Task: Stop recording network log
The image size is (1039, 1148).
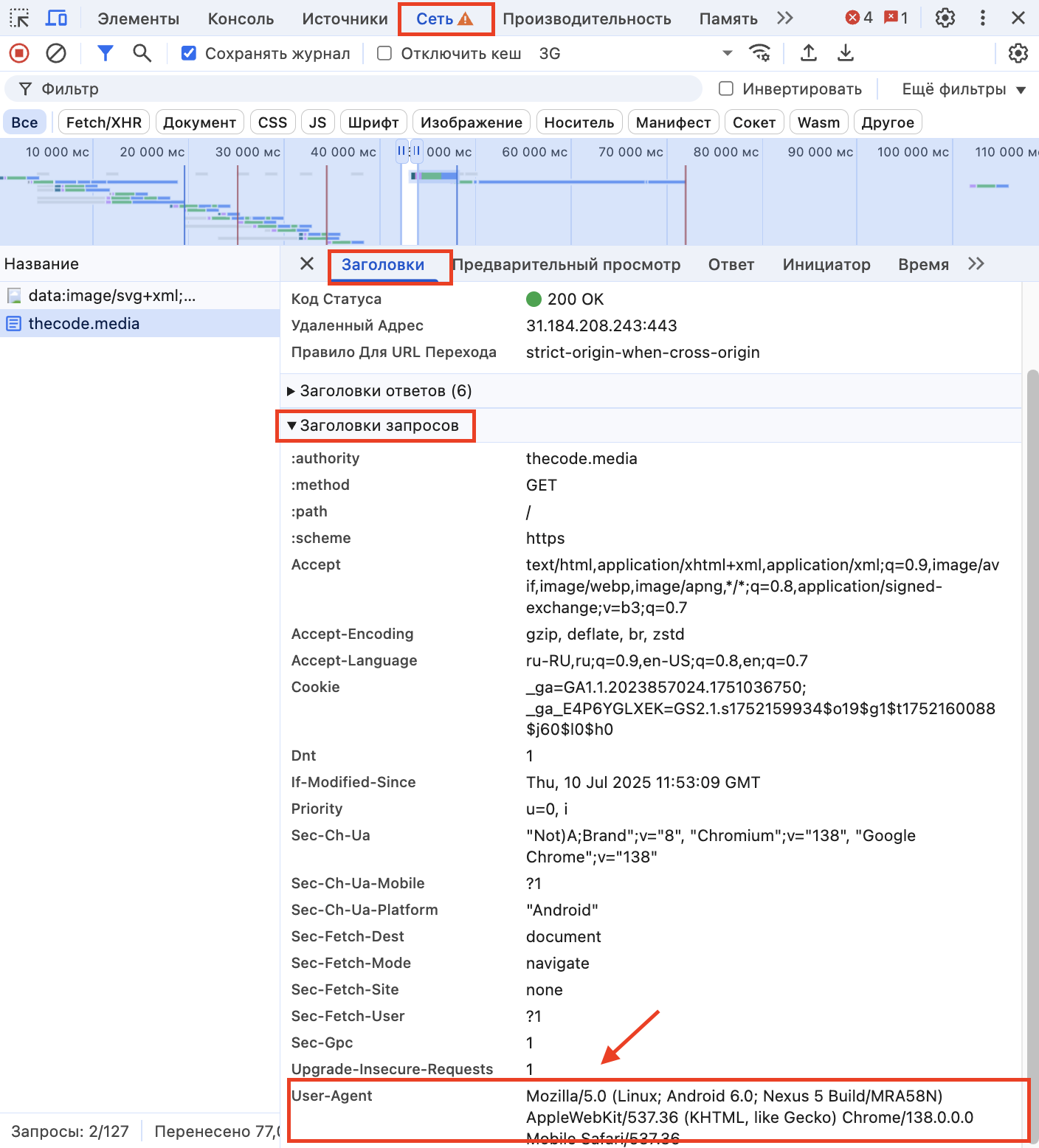Action: tap(18, 52)
